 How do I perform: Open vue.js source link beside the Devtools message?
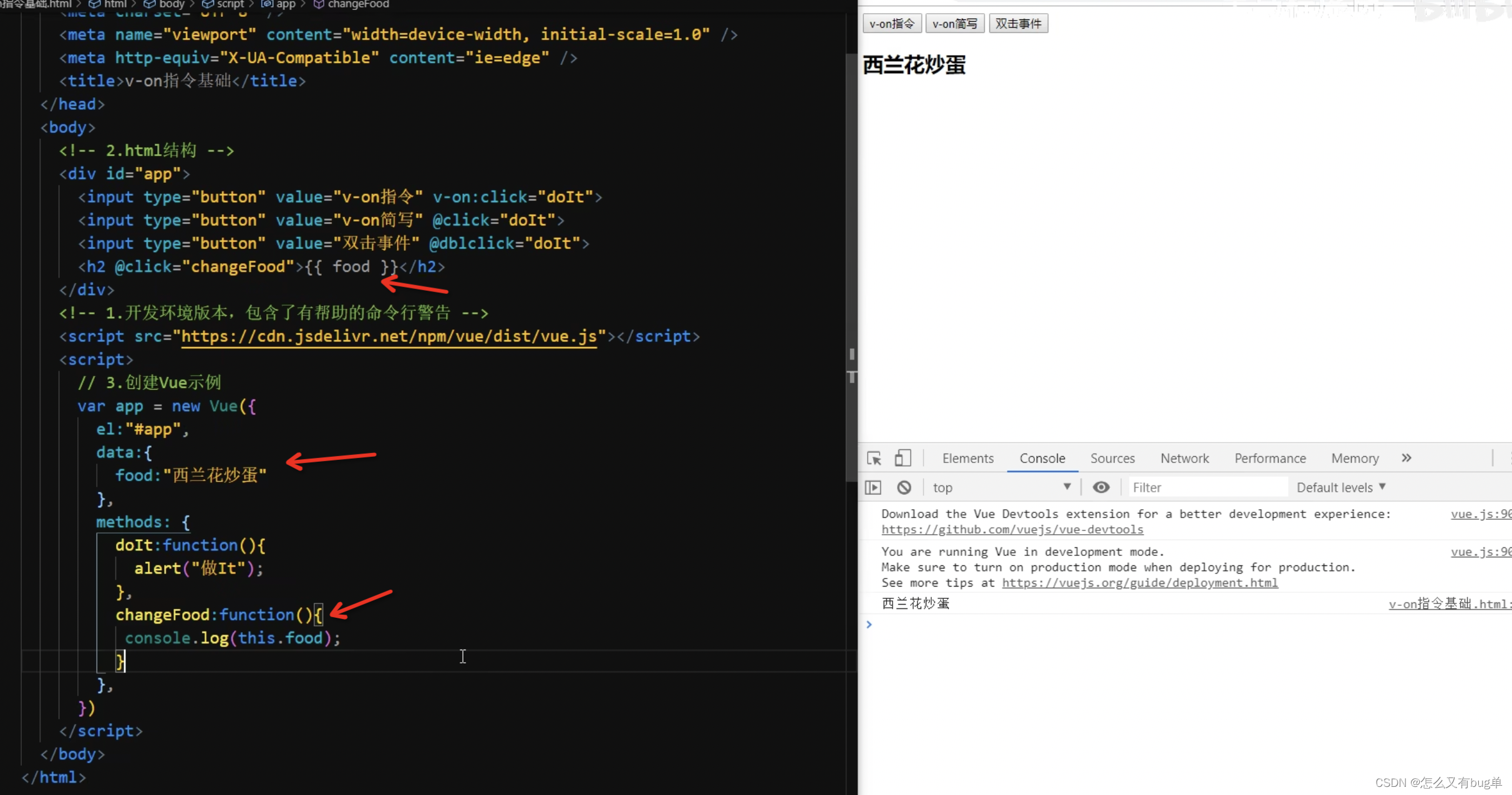click(x=1480, y=514)
